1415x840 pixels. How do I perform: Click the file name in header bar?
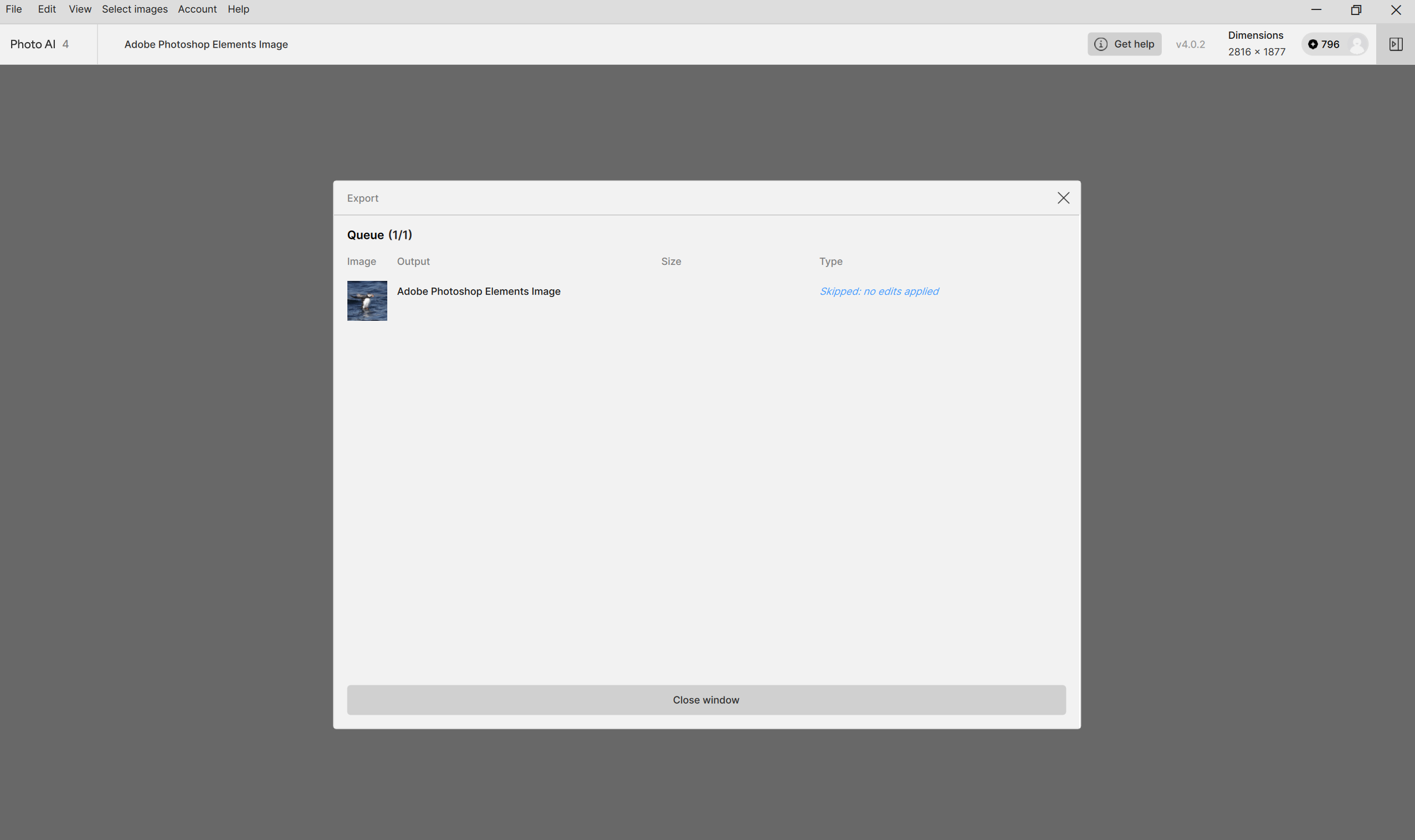(x=206, y=44)
